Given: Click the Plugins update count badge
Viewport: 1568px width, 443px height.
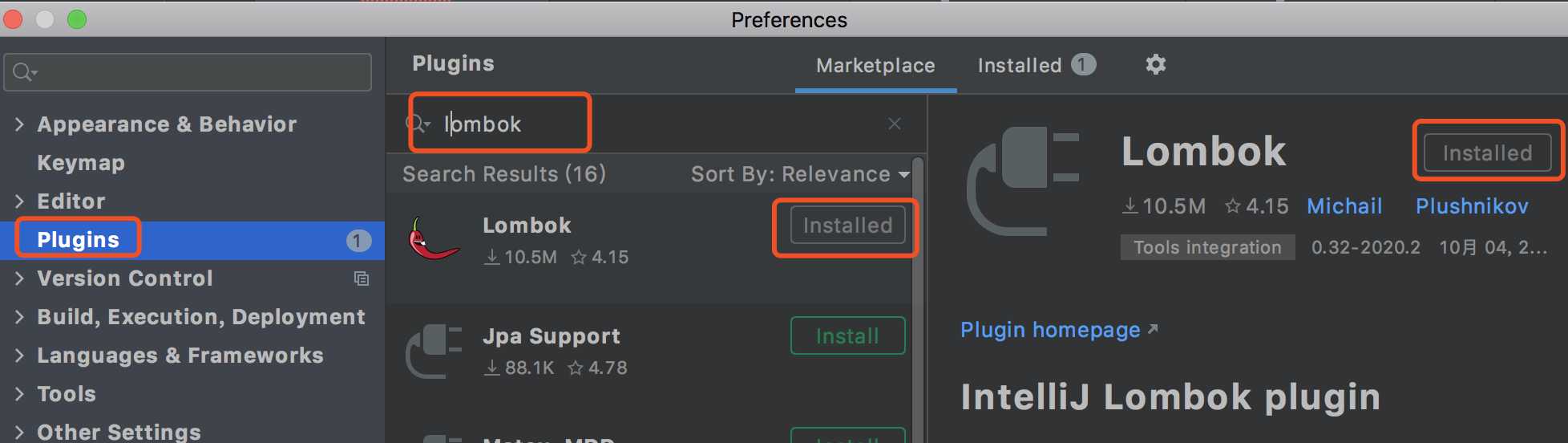Looking at the screenshot, I should click(x=358, y=240).
